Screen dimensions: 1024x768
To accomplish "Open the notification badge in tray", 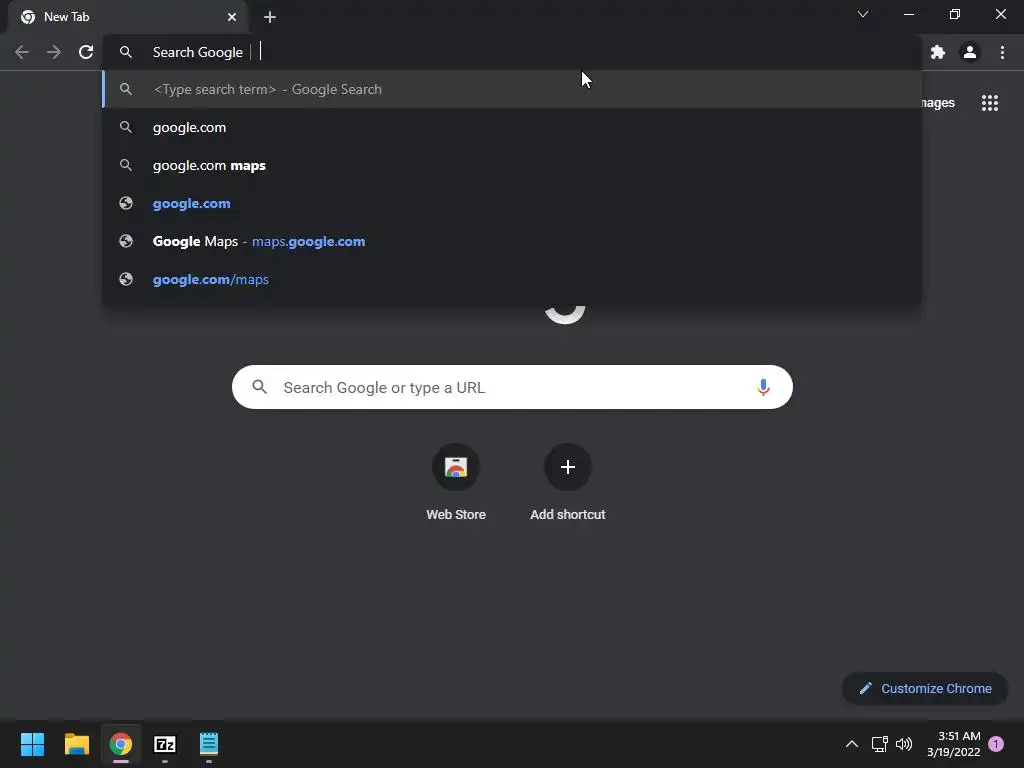I will point(996,744).
